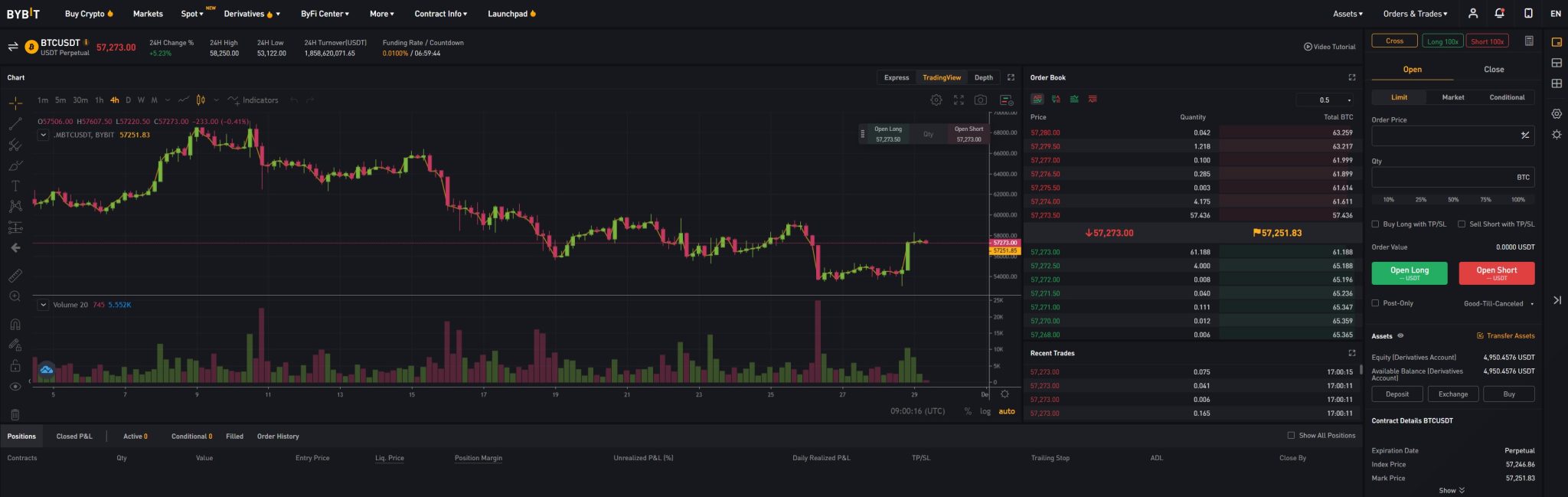Expand the Recent Trades panel
This screenshot has height=497, width=1568.
(x=1352, y=353)
